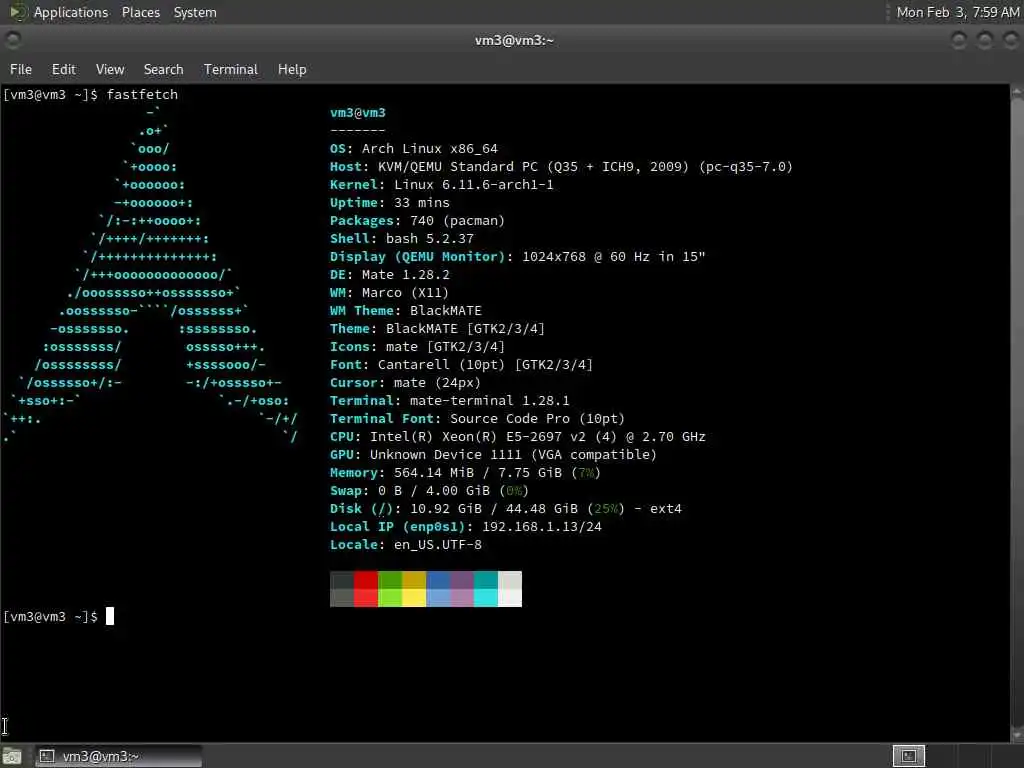Click the 'Uptime: 33 mins' line

coord(390,202)
